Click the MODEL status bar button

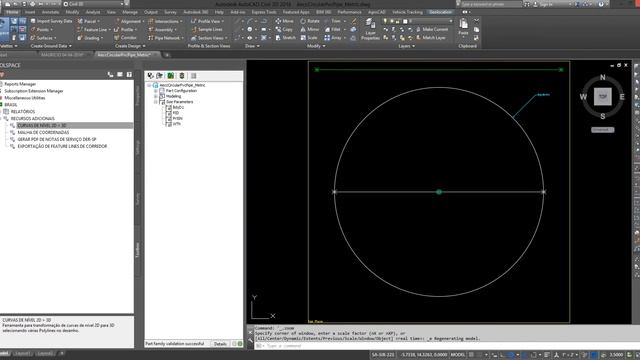458,355
